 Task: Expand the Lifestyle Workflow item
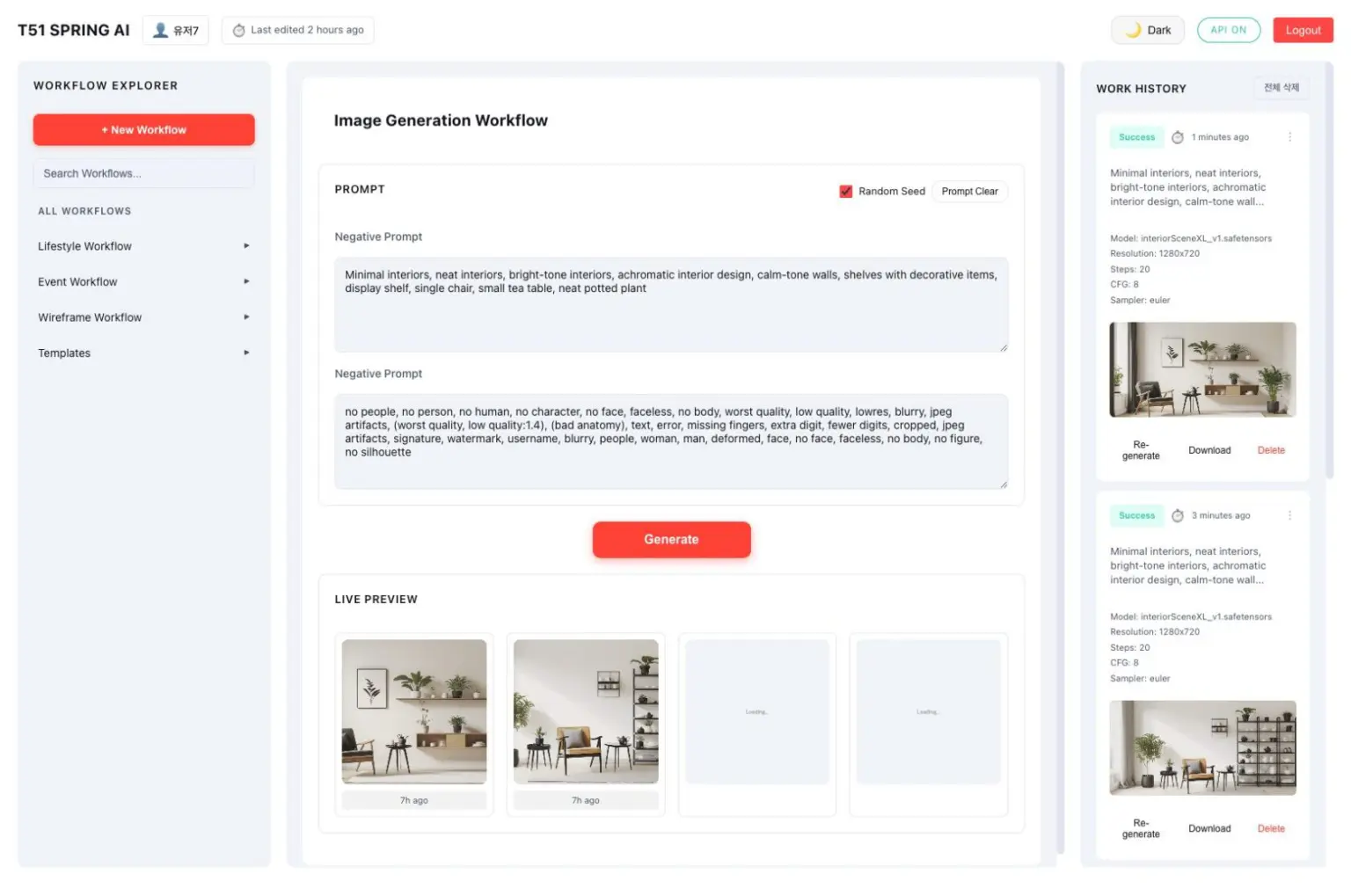pyautogui.click(x=246, y=246)
